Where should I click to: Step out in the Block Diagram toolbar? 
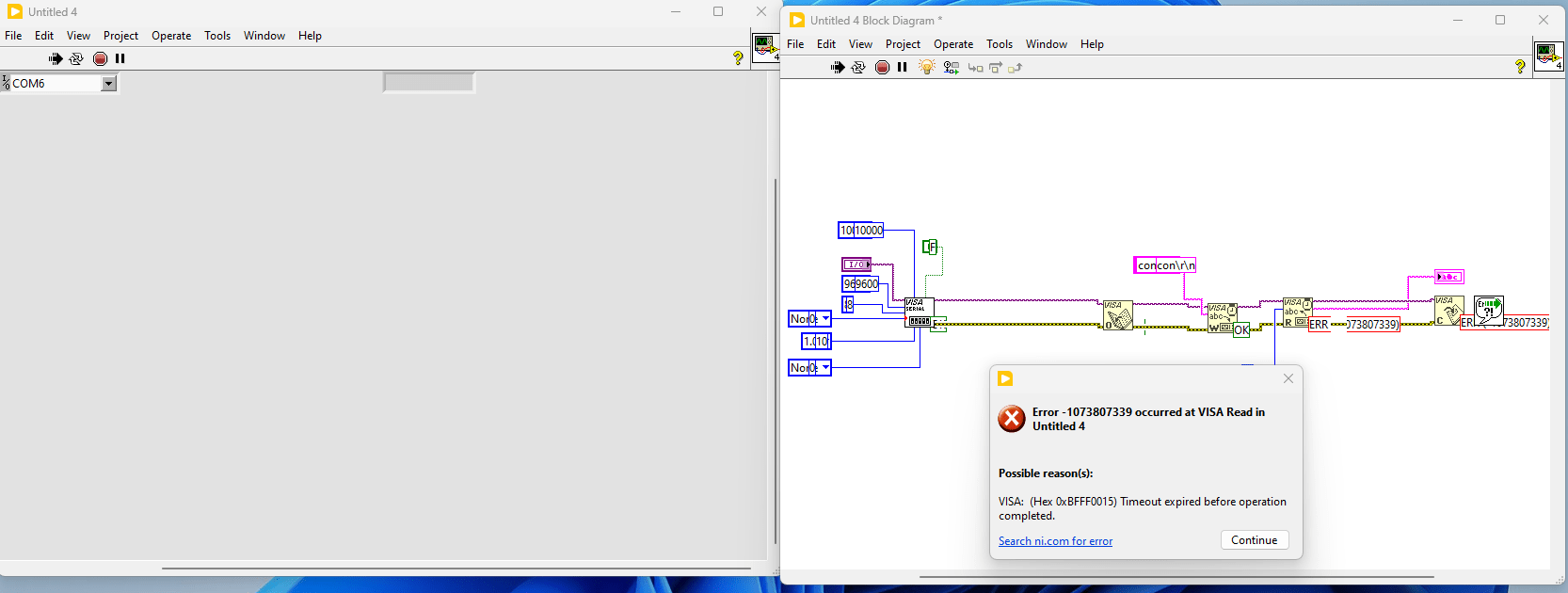pyautogui.click(x=1015, y=68)
